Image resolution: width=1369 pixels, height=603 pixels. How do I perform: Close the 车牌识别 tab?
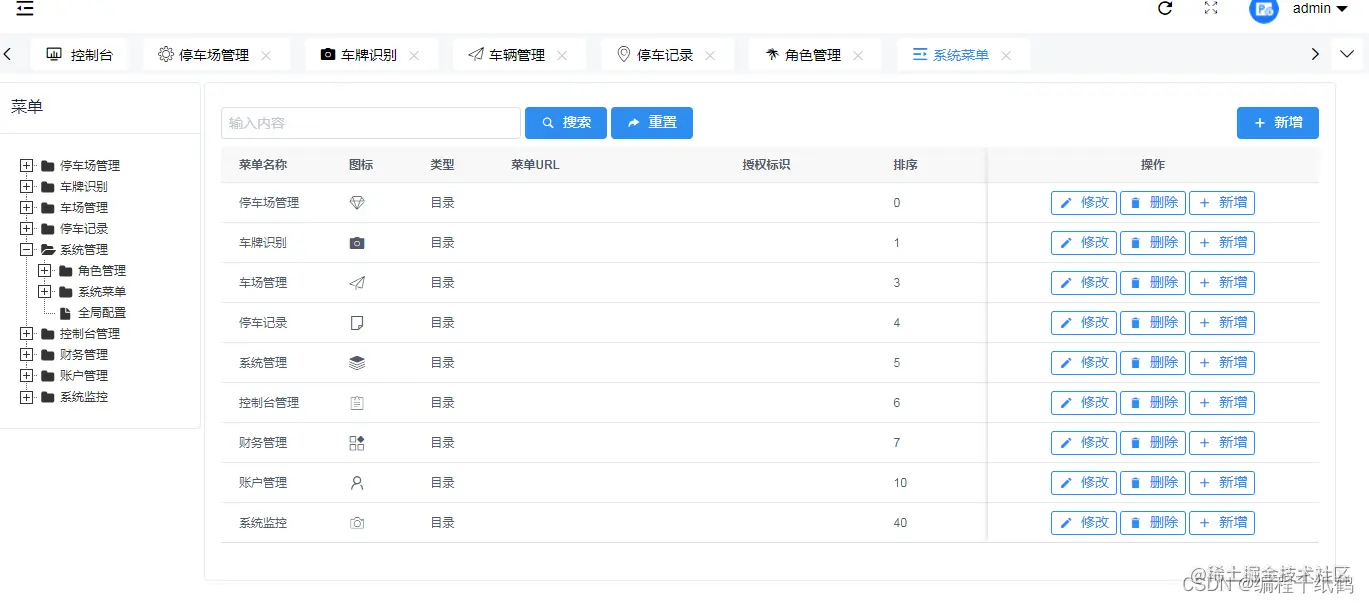(x=414, y=56)
